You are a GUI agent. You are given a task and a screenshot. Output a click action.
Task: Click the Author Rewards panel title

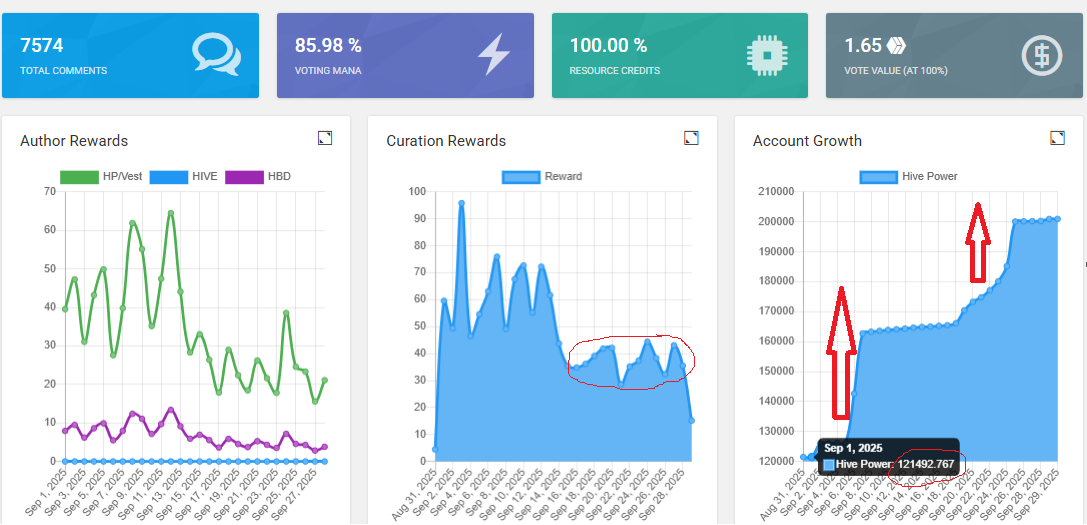[x=74, y=141]
